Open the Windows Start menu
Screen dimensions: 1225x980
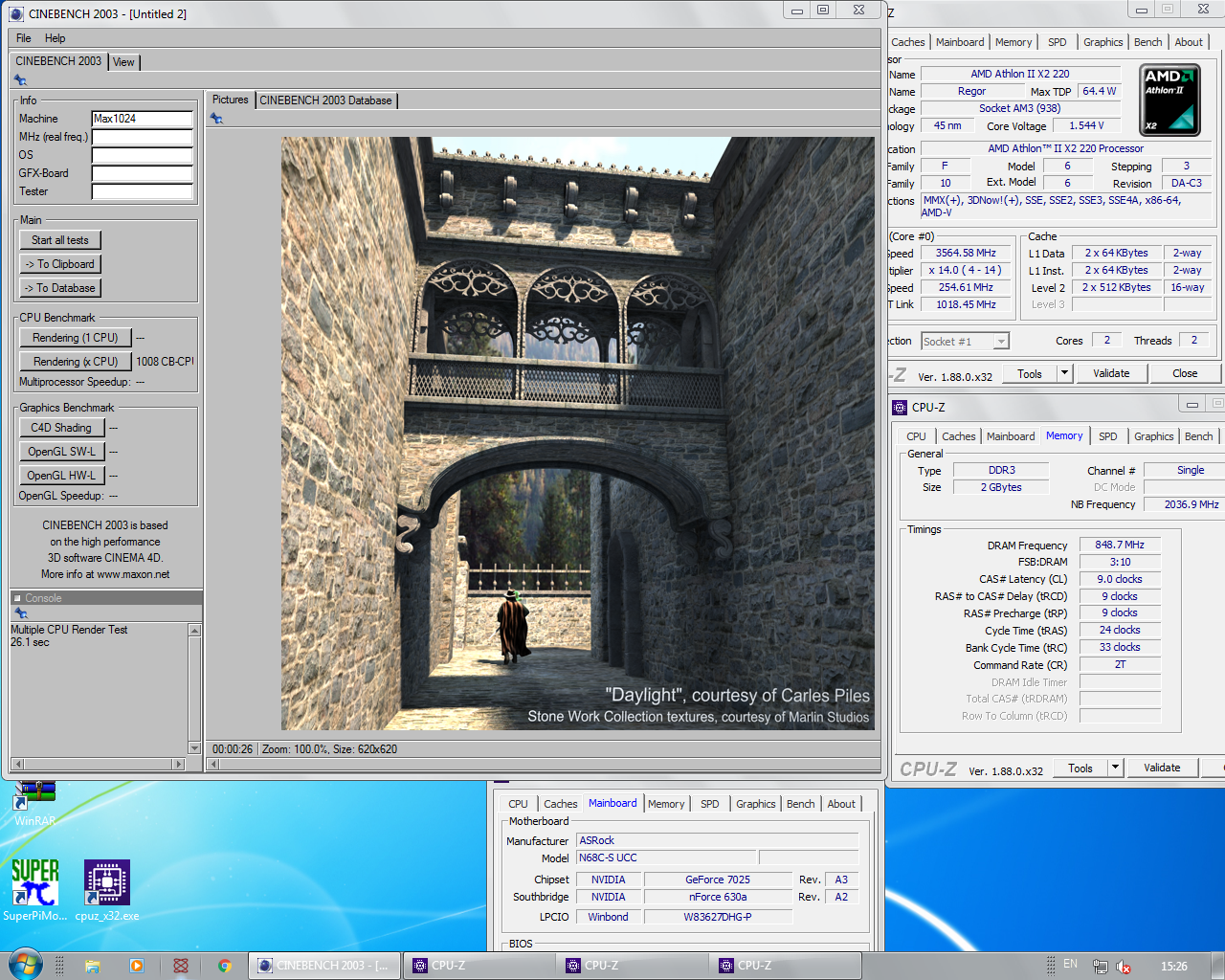pyautogui.click(x=25, y=965)
